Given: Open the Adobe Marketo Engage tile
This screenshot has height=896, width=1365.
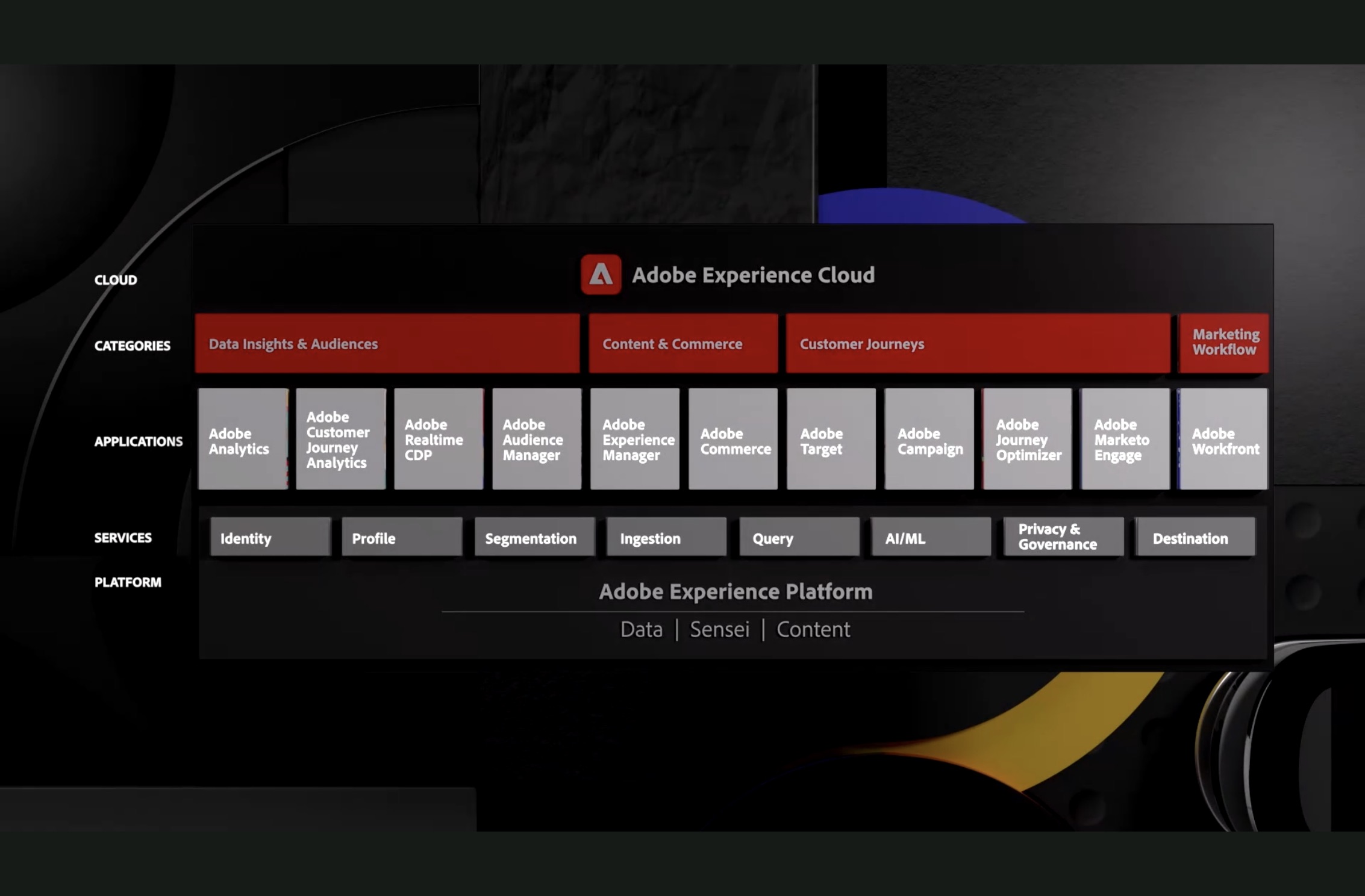Looking at the screenshot, I should click(x=1125, y=439).
